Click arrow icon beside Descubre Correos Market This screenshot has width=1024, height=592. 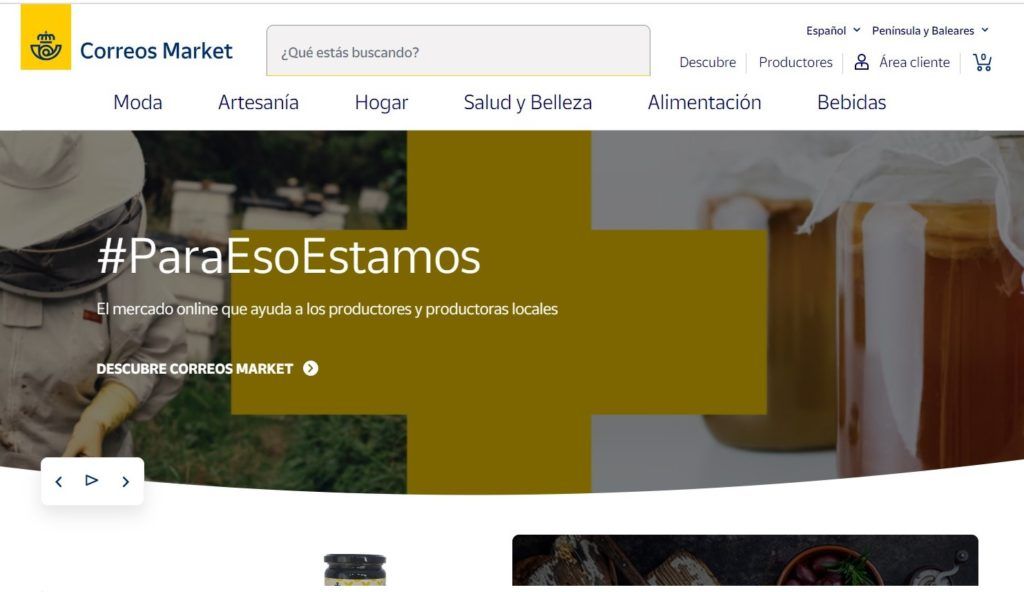pyautogui.click(x=311, y=369)
